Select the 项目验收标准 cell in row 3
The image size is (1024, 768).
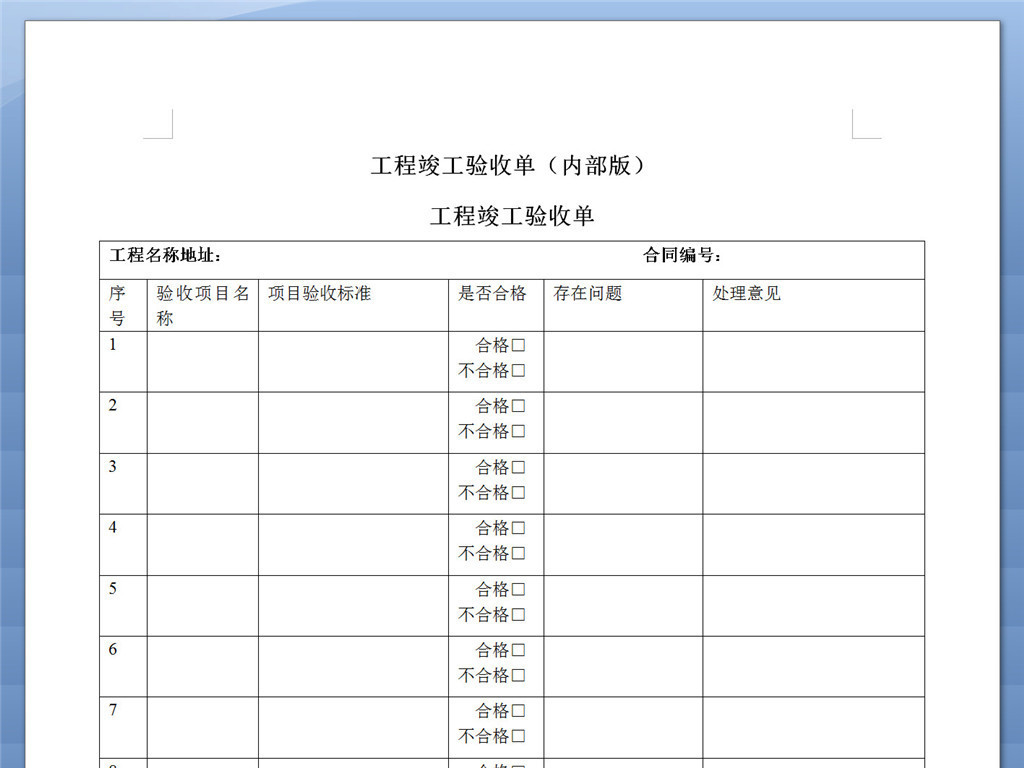tap(353, 483)
